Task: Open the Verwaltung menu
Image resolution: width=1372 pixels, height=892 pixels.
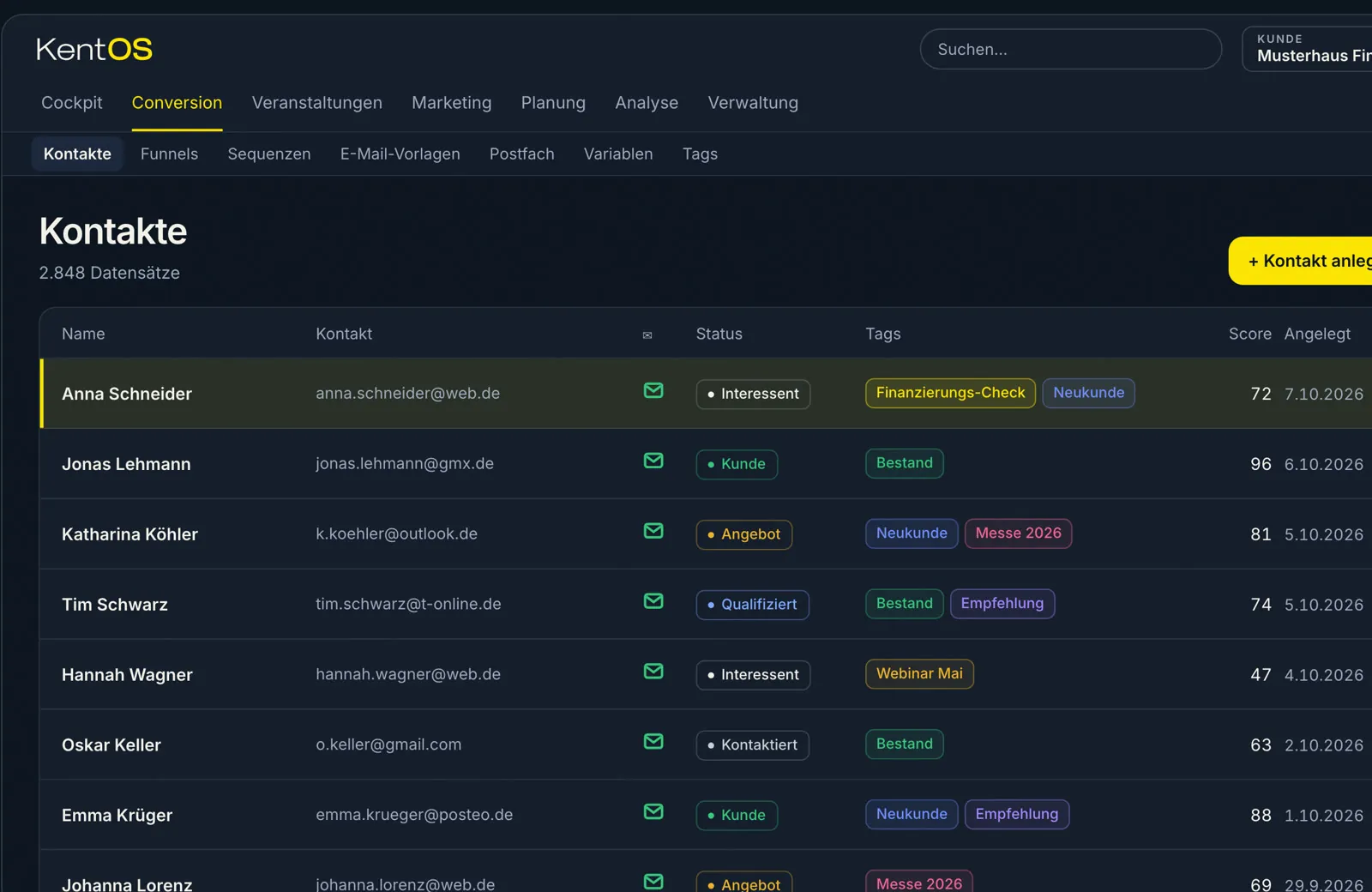Action: click(753, 103)
